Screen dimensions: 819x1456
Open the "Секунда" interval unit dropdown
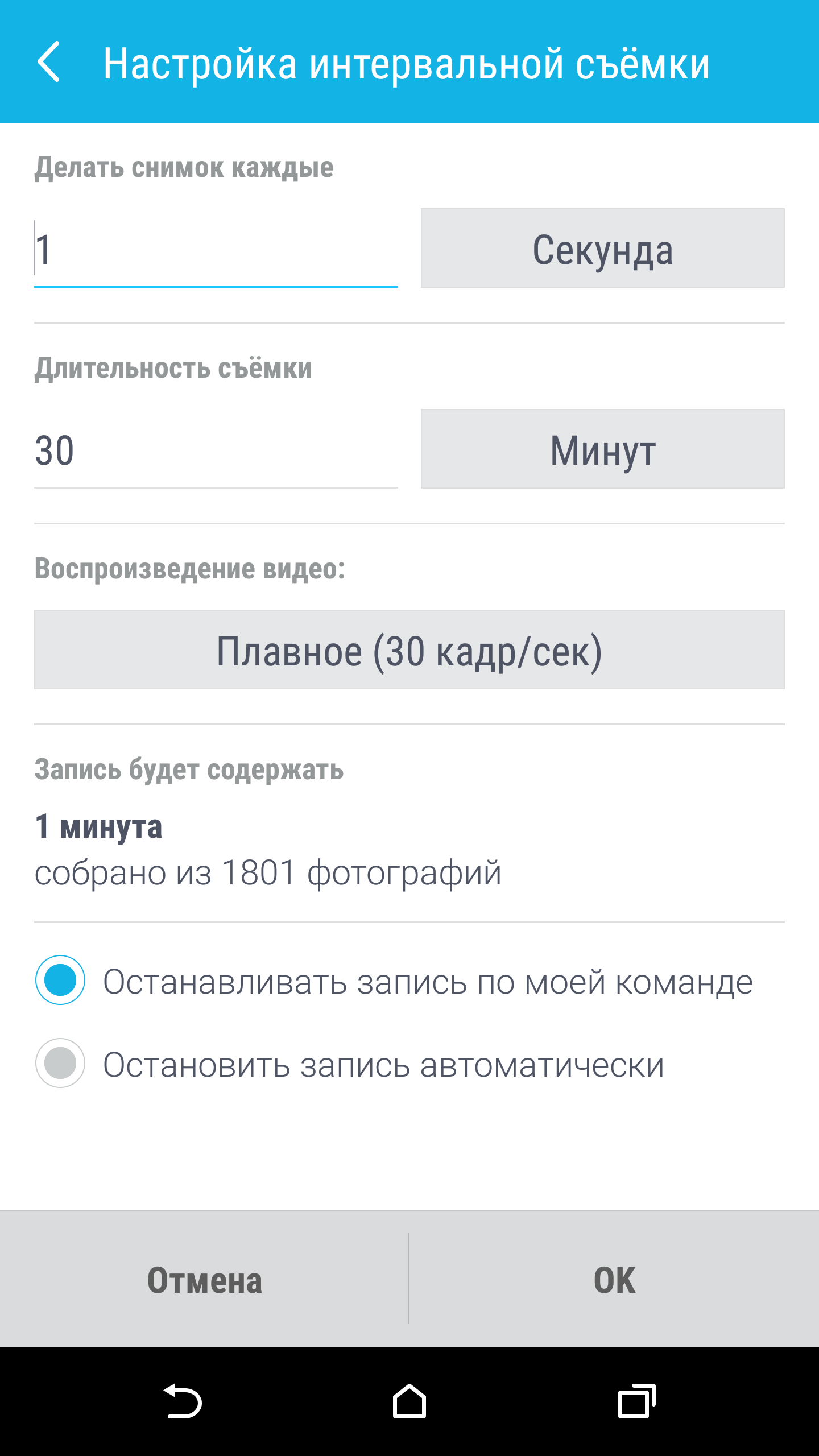(x=602, y=248)
